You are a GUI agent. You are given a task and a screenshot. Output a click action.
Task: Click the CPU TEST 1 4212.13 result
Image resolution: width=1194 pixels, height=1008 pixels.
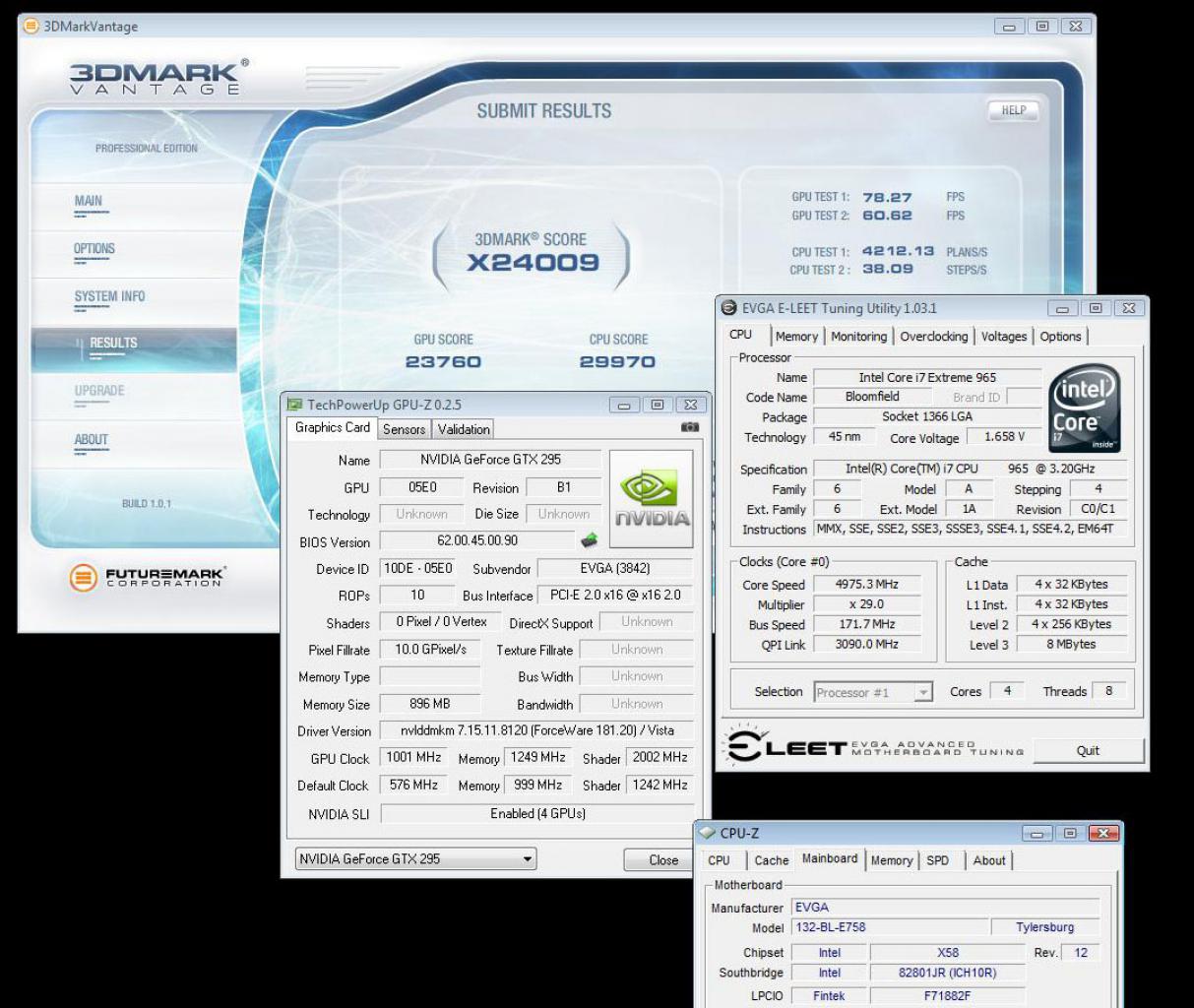click(x=898, y=252)
